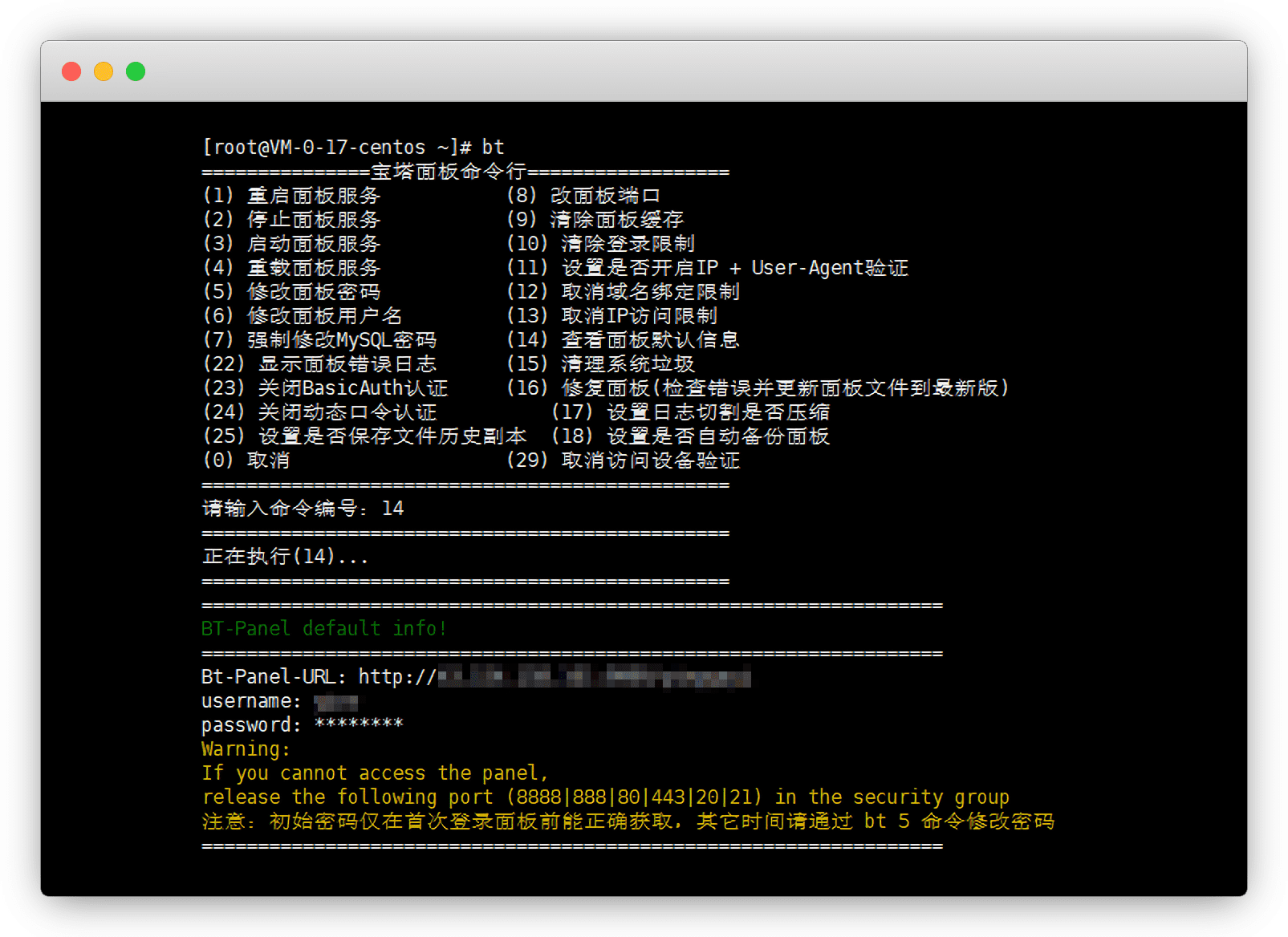Click the yellow Warning: label

point(246,749)
